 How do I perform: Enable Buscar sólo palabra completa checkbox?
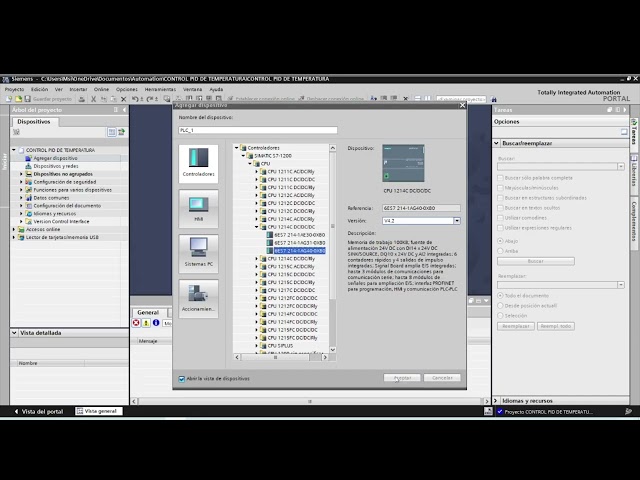502,178
